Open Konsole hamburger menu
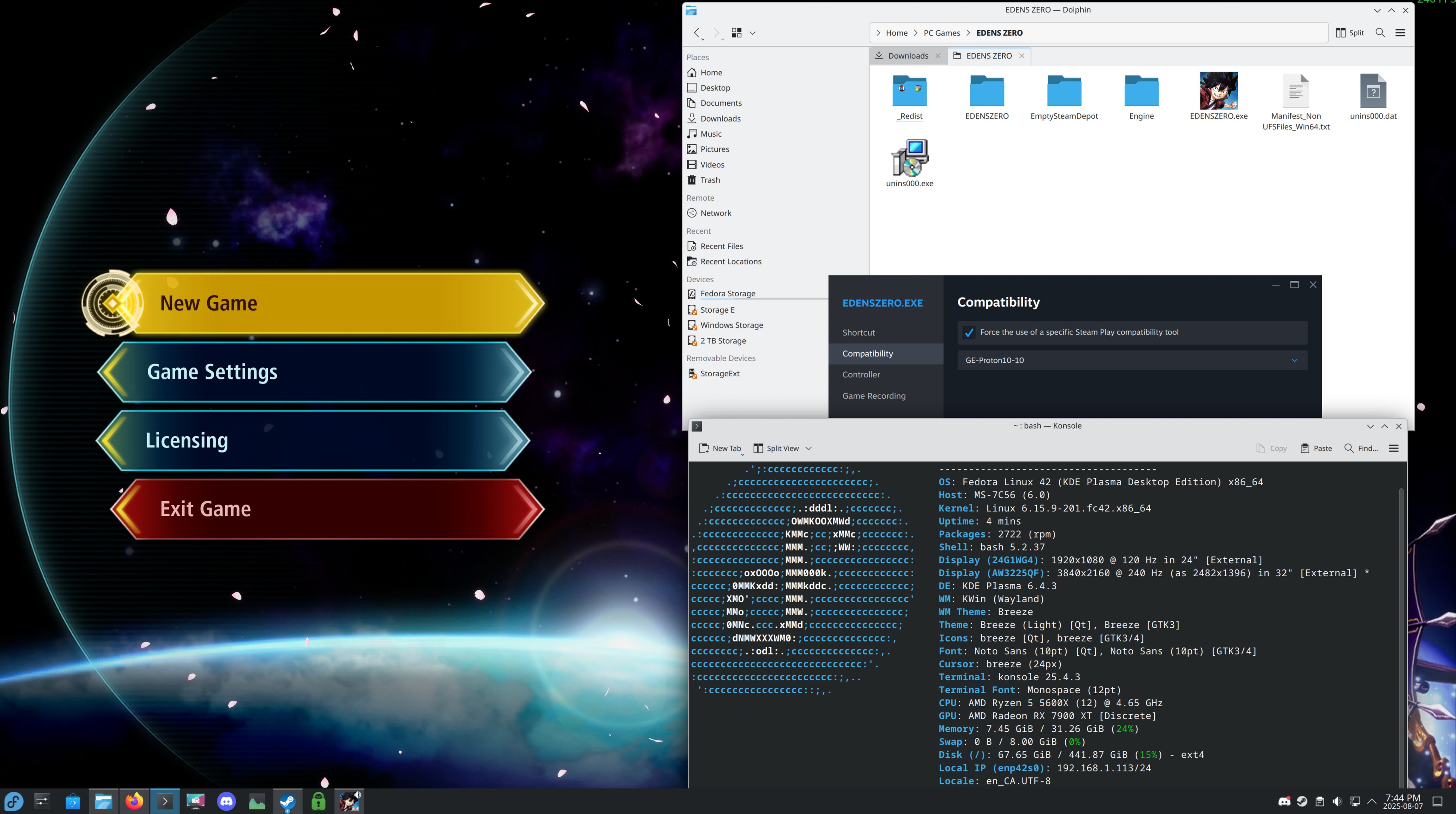 click(1393, 448)
